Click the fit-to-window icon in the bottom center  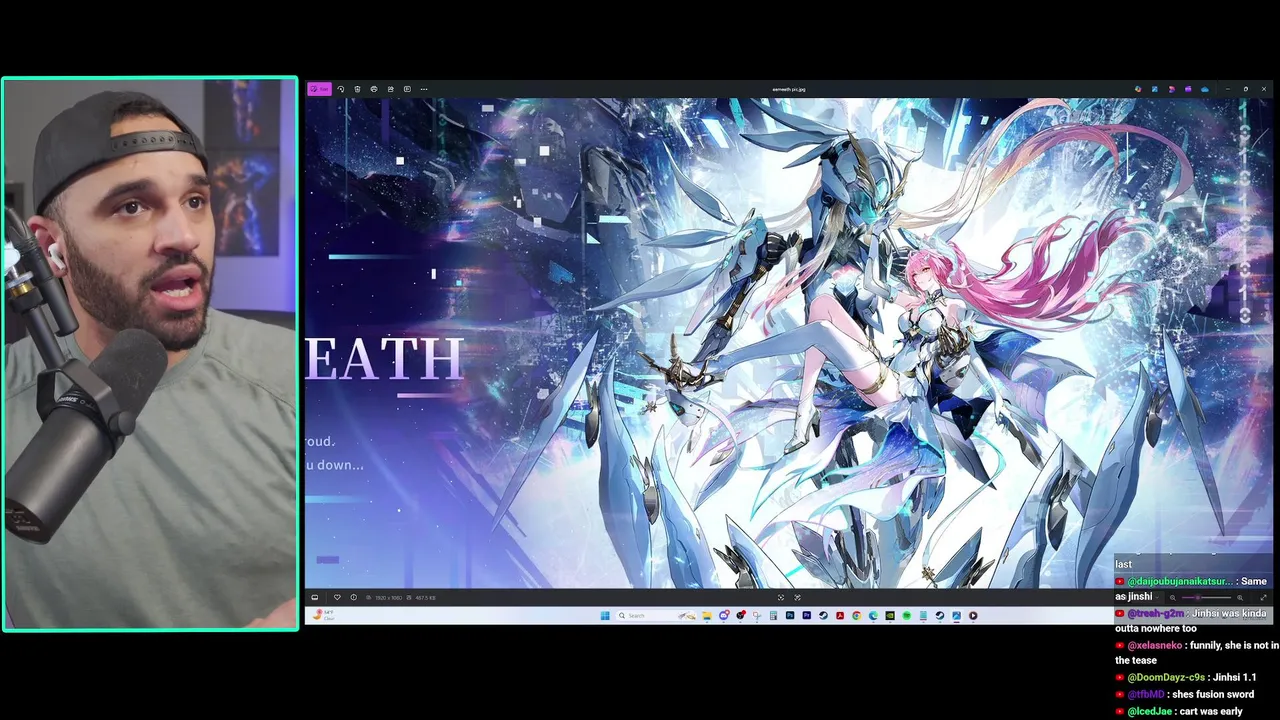tap(781, 598)
